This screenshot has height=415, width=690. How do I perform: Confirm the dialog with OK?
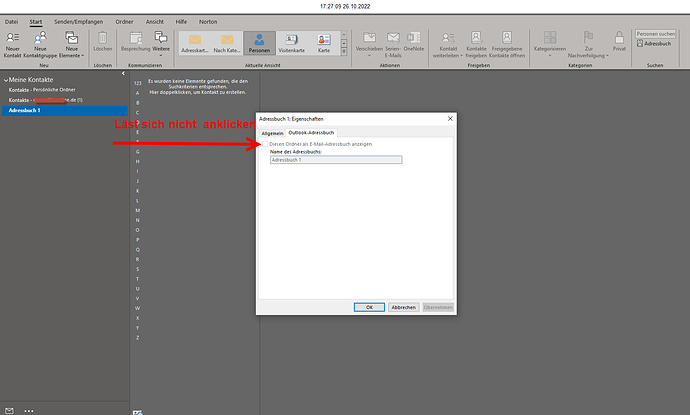tap(369, 307)
